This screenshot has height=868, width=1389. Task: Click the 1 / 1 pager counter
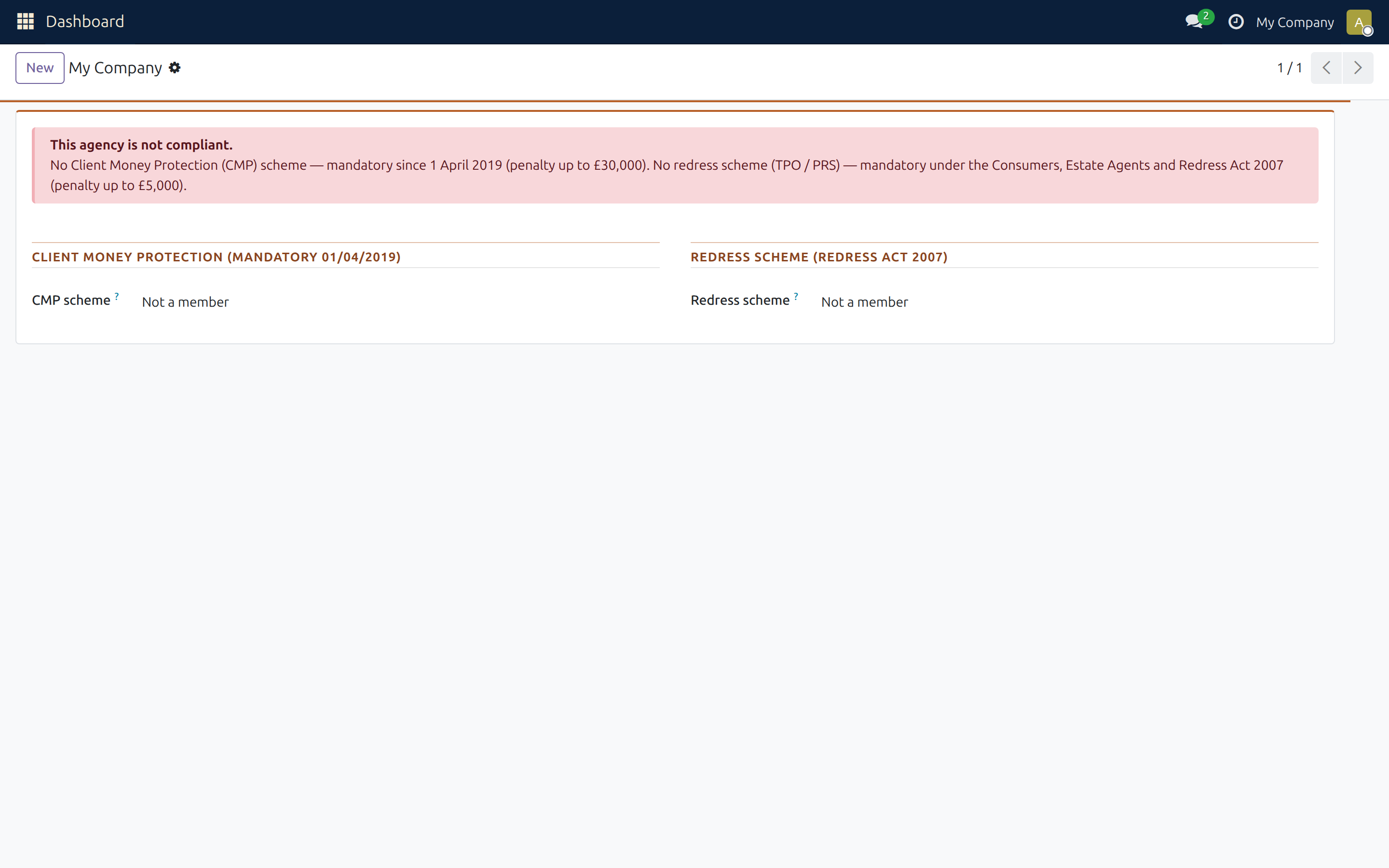click(1289, 68)
